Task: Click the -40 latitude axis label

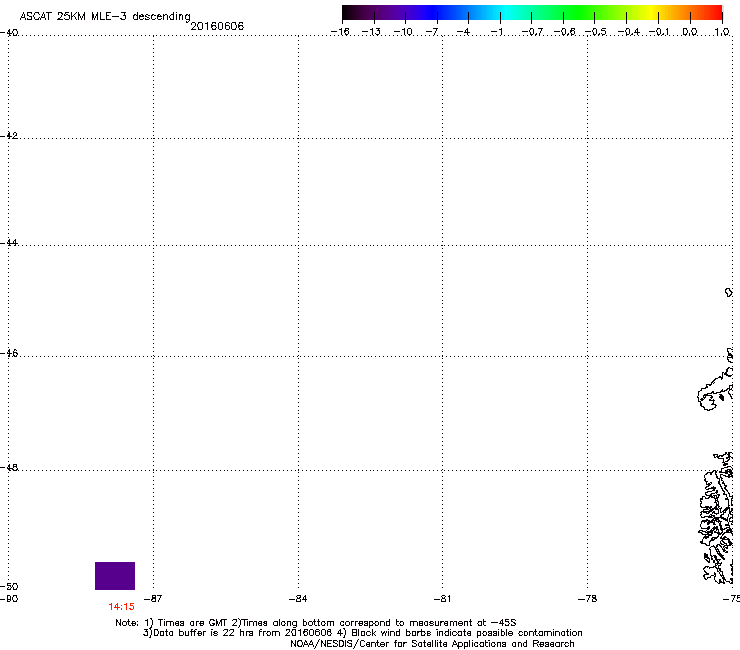Action: [9, 33]
